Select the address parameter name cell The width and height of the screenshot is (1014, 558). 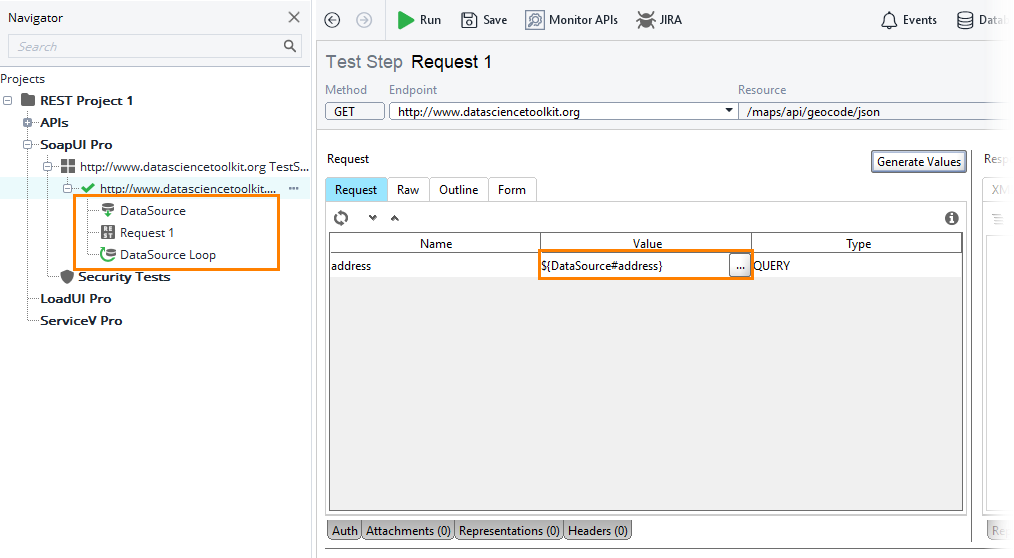(x=435, y=266)
